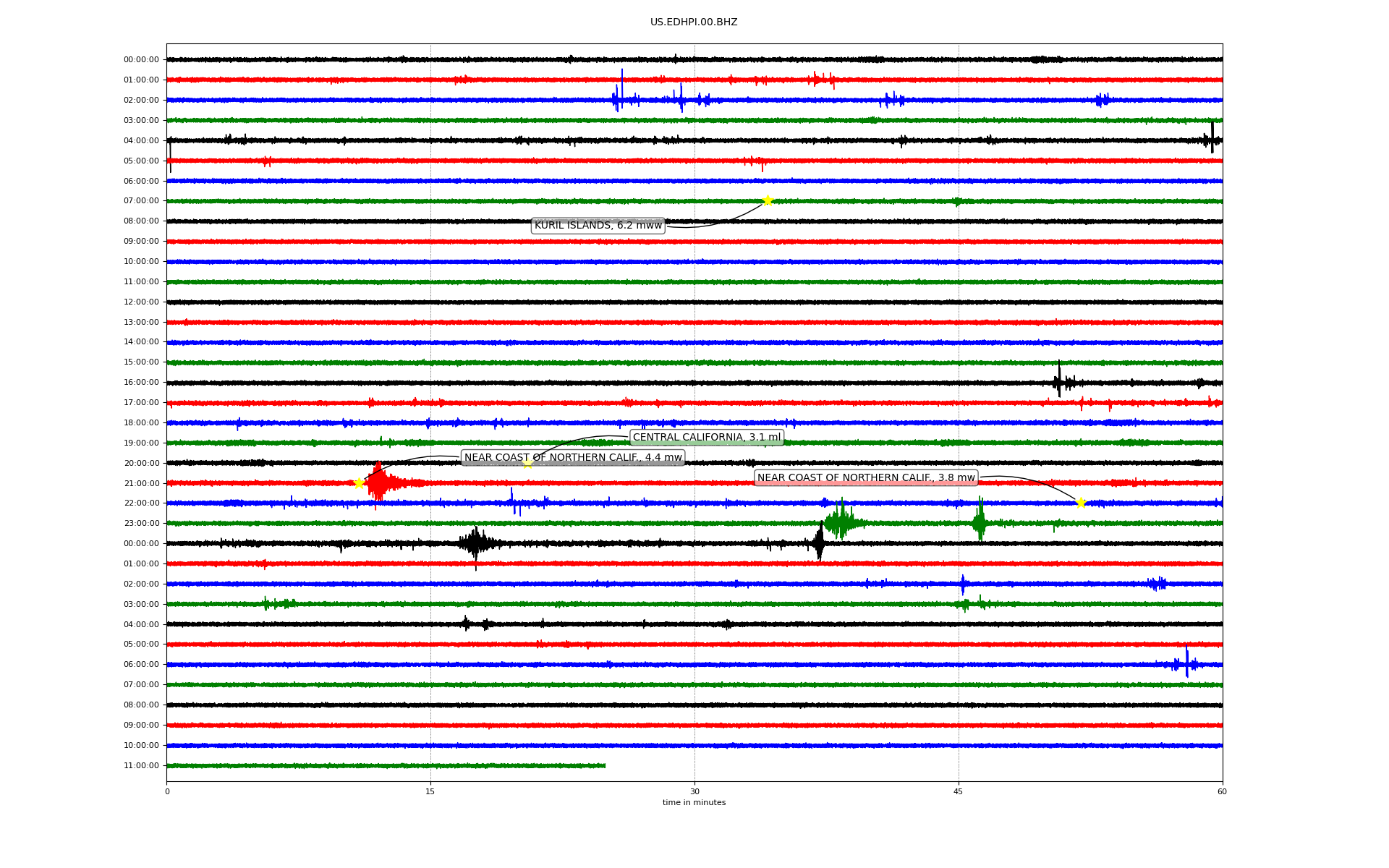Click the 15 tick label on the x-axis
Image resolution: width=1389 pixels, height=868 pixels.
coord(430,791)
